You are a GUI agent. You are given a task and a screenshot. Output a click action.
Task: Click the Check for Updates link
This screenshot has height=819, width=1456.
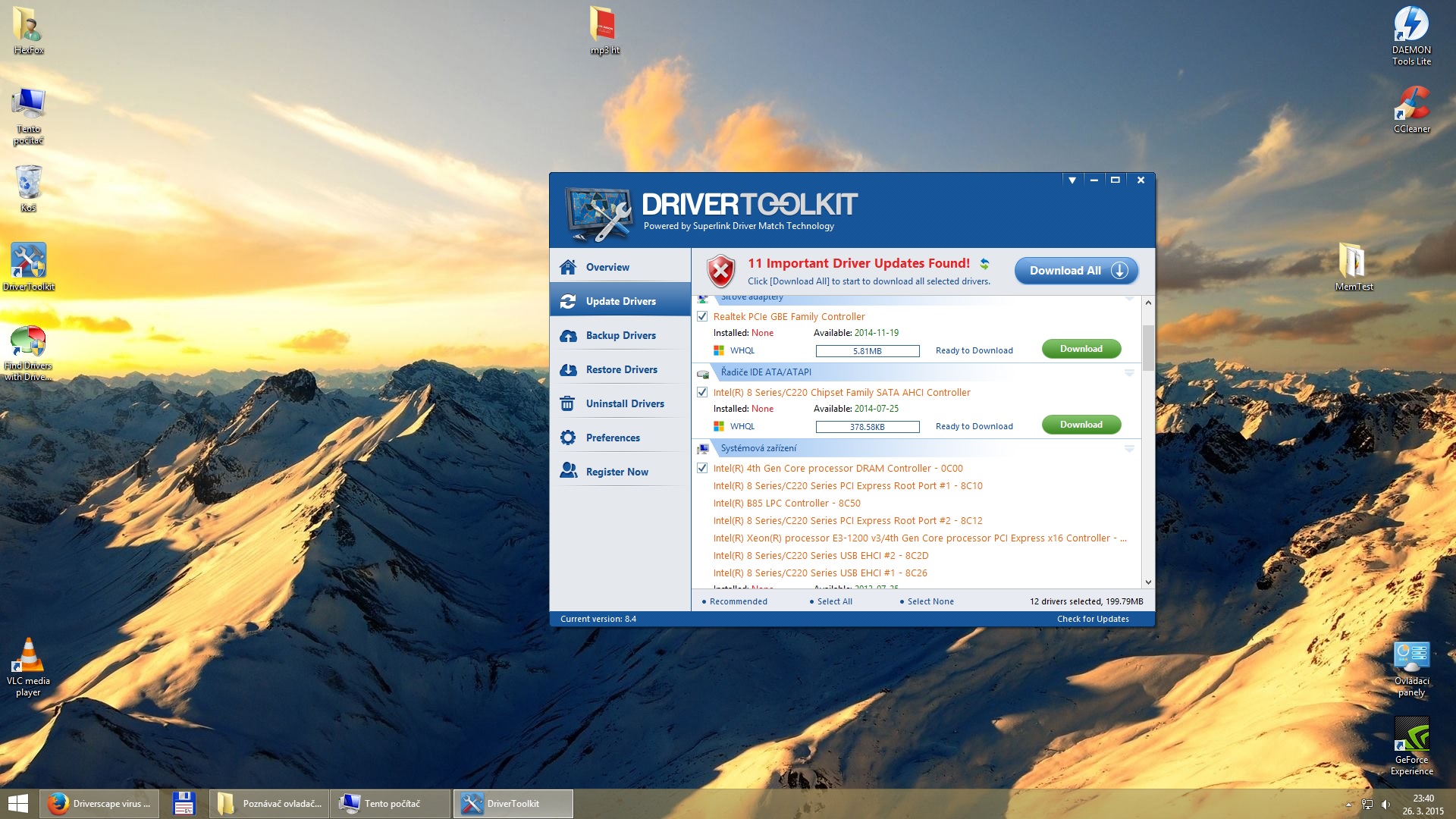1092,619
